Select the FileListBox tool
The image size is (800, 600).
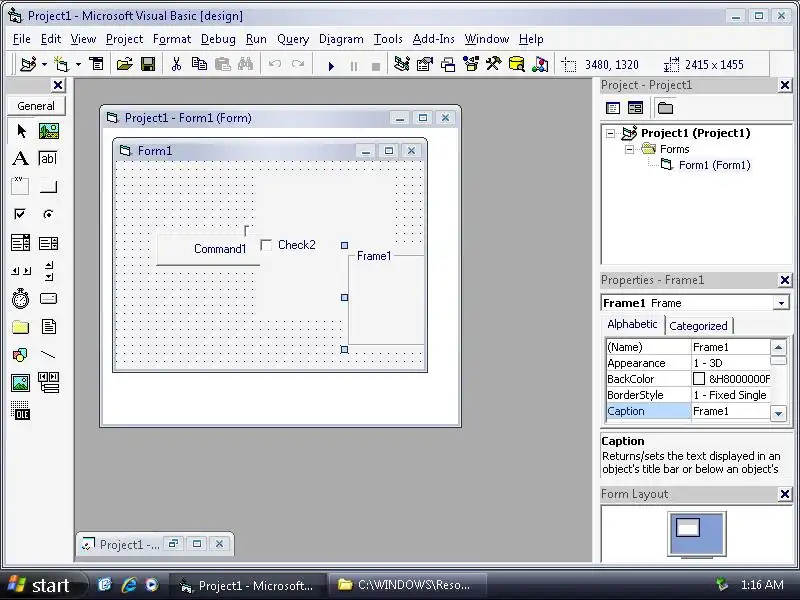[49, 327]
